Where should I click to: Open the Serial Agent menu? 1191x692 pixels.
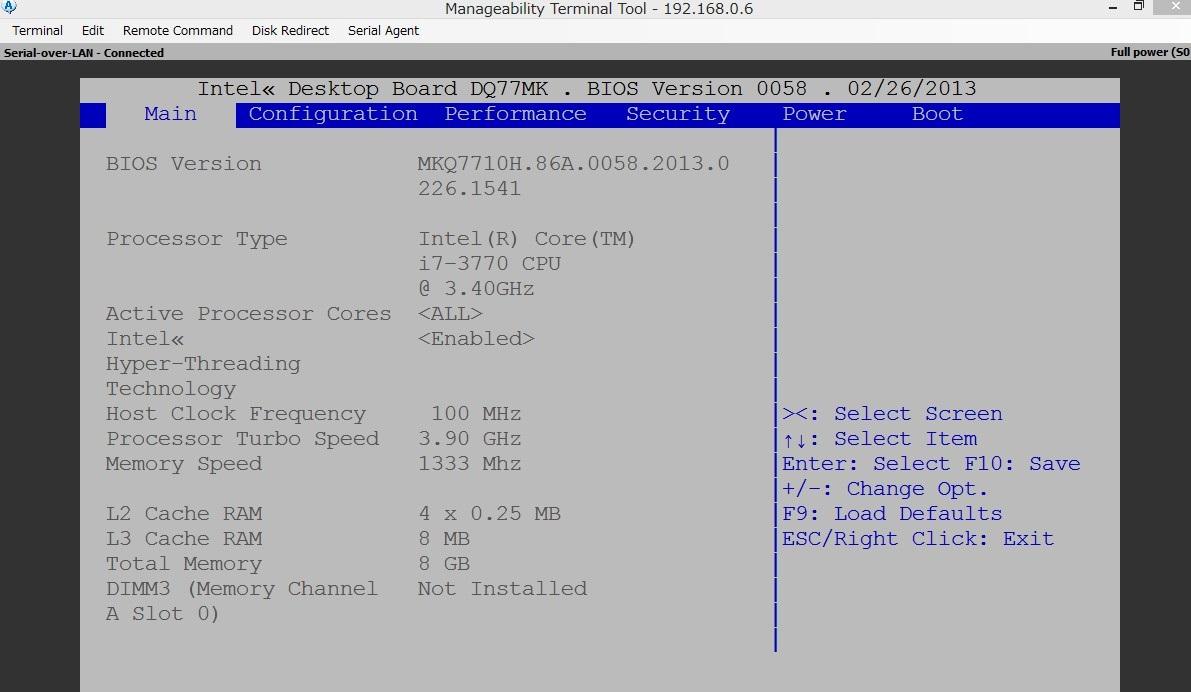(x=384, y=30)
